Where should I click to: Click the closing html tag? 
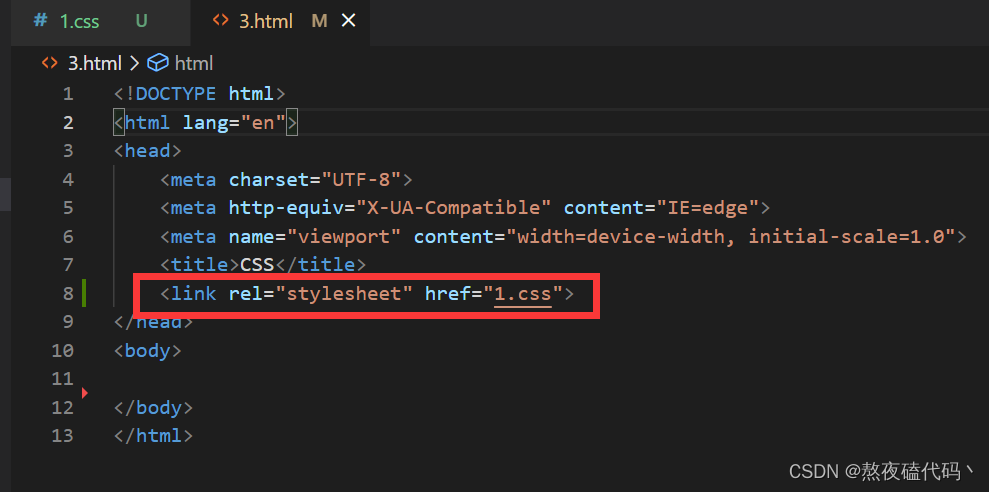coord(153,436)
